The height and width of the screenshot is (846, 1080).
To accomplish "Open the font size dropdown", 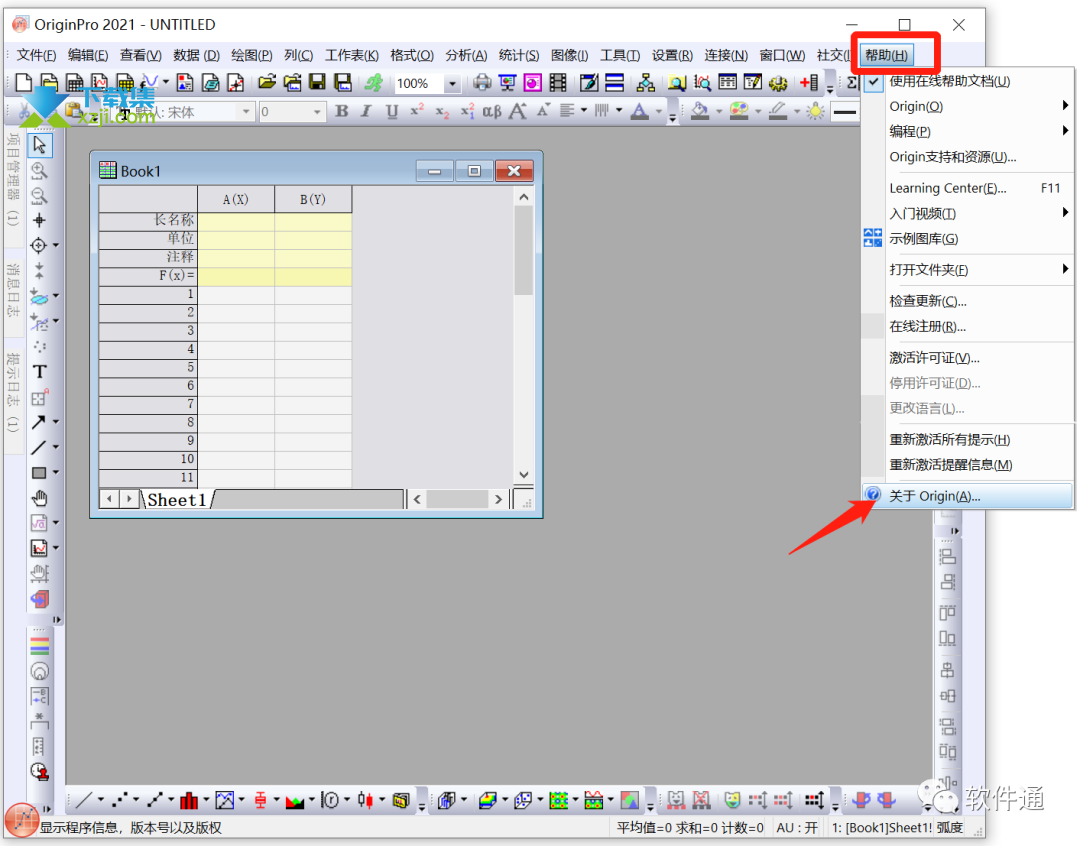I will point(317,112).
